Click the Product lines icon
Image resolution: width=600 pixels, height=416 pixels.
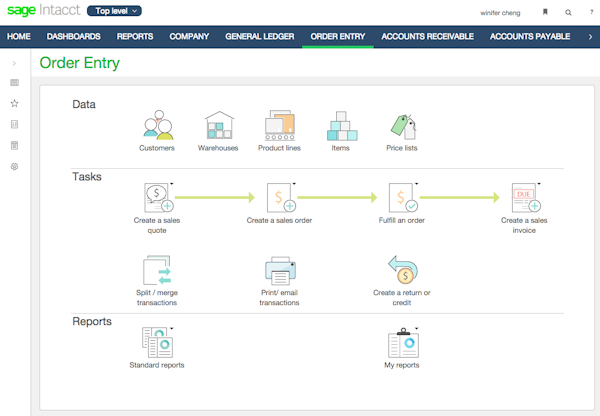coord(280,126)
